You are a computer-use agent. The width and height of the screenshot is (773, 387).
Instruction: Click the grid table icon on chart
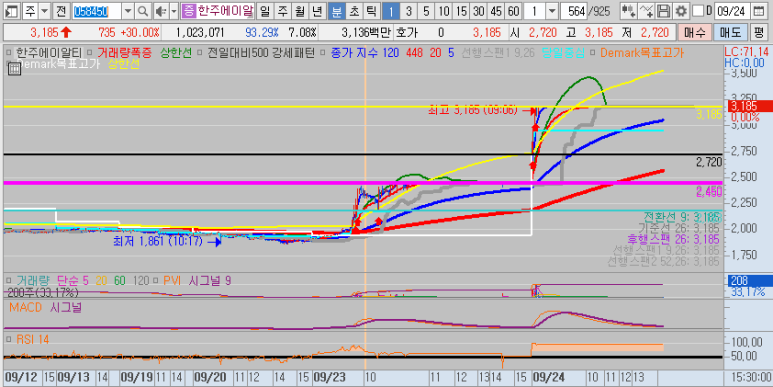coord(14,69)
